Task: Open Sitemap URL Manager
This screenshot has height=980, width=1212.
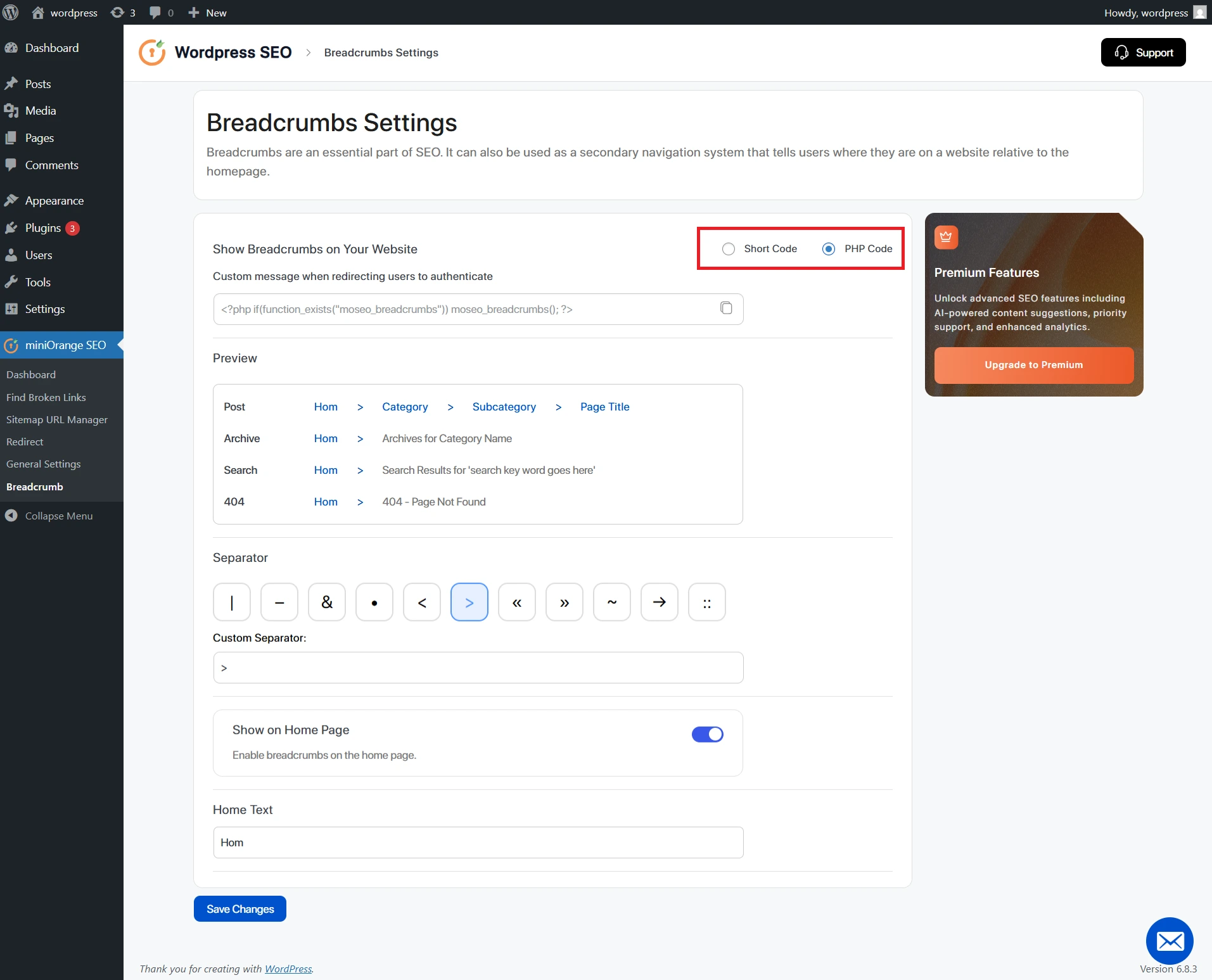Action: [x=56, y=419]
